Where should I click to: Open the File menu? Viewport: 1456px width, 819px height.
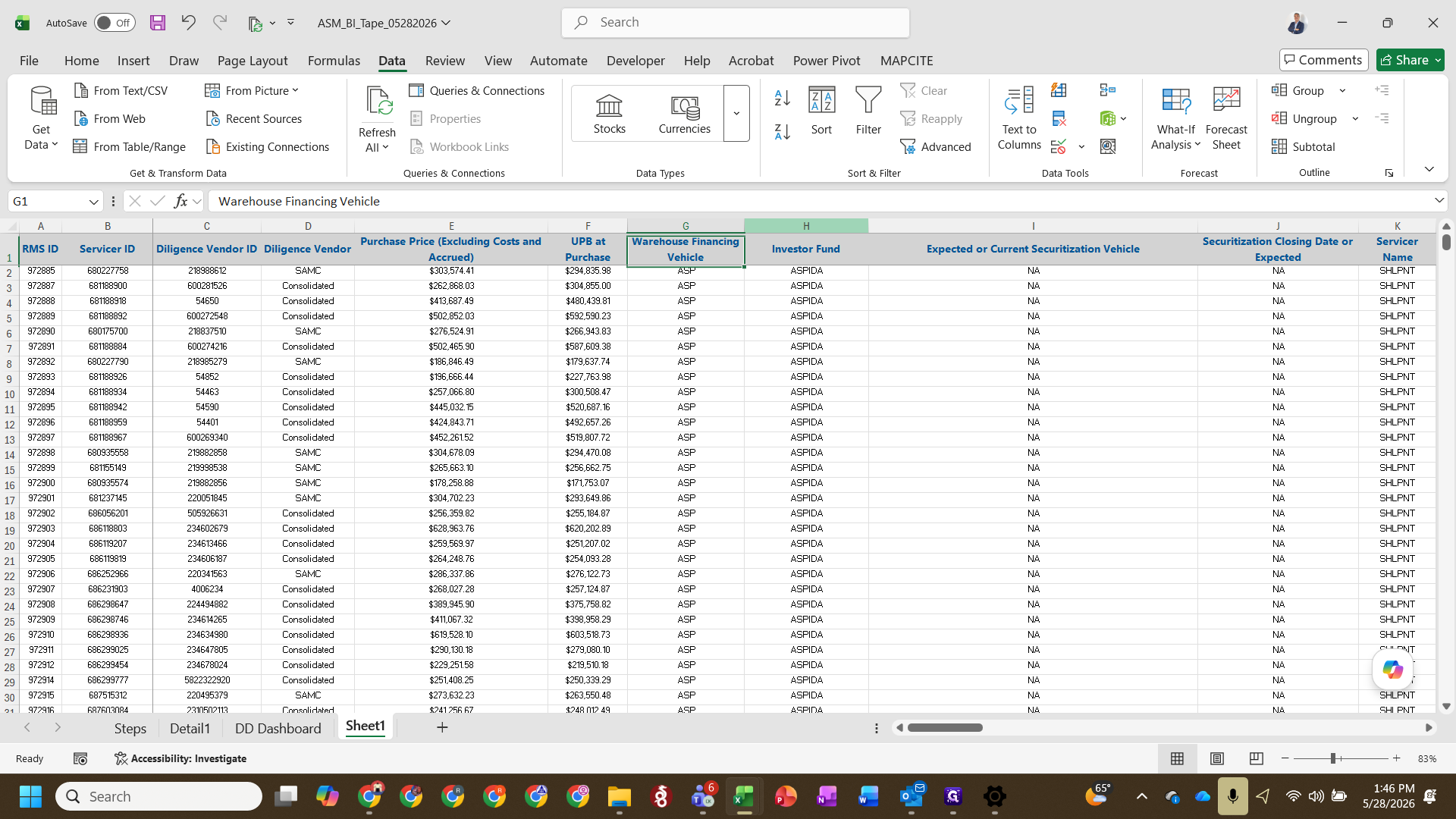[29, 60]
